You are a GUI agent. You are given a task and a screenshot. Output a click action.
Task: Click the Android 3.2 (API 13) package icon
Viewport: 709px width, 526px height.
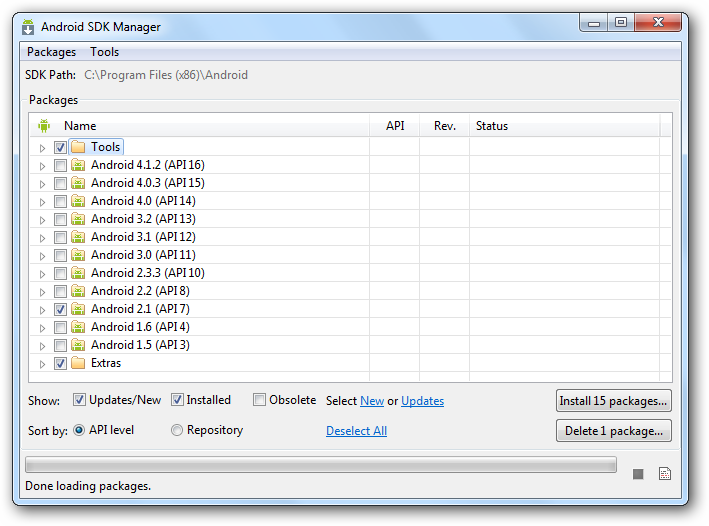point(78,219)
